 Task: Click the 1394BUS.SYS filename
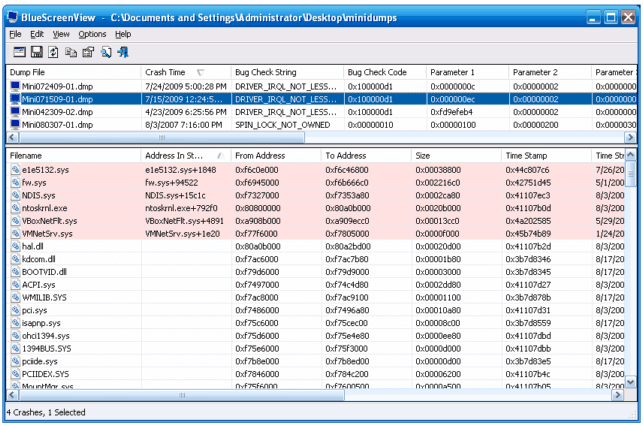click(x=46, y=349)
